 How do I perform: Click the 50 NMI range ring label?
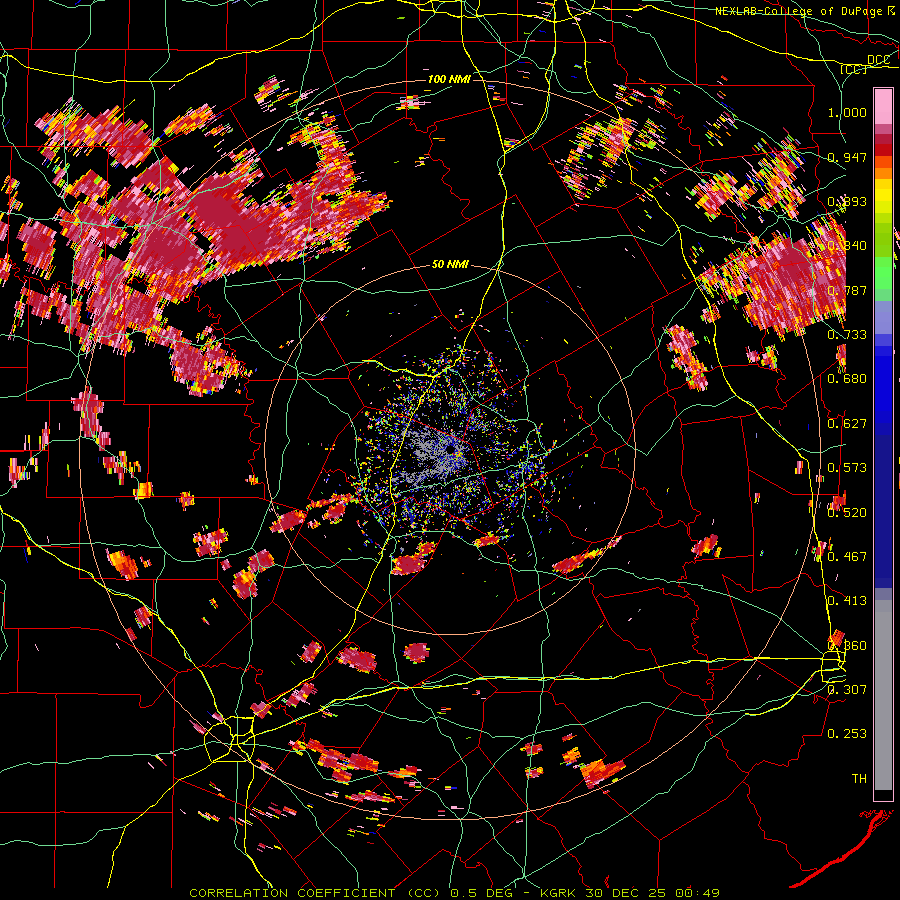[450, 265]
